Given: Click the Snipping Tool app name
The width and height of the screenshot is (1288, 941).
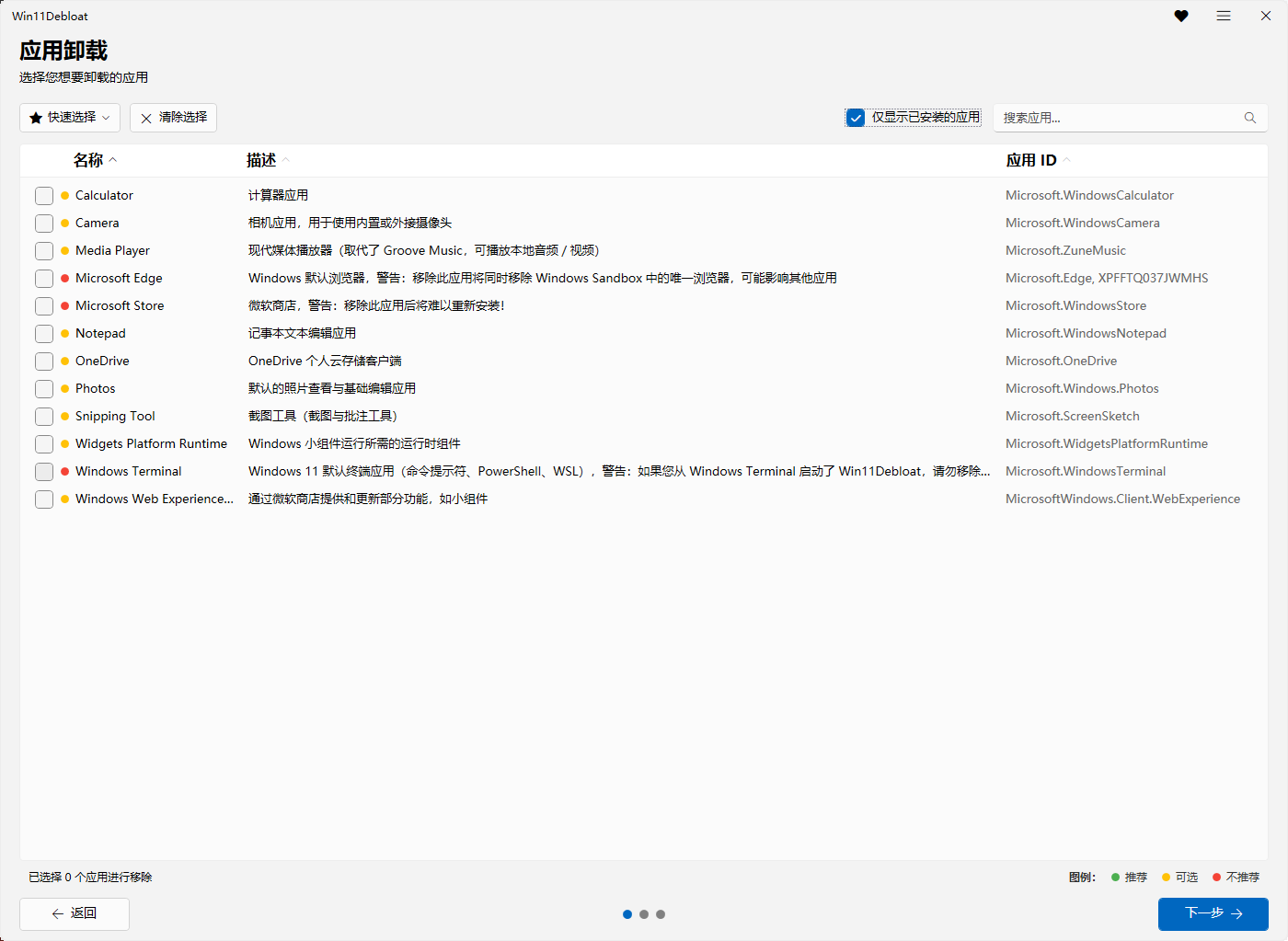Looking at the screenshot, I should 115,416.
